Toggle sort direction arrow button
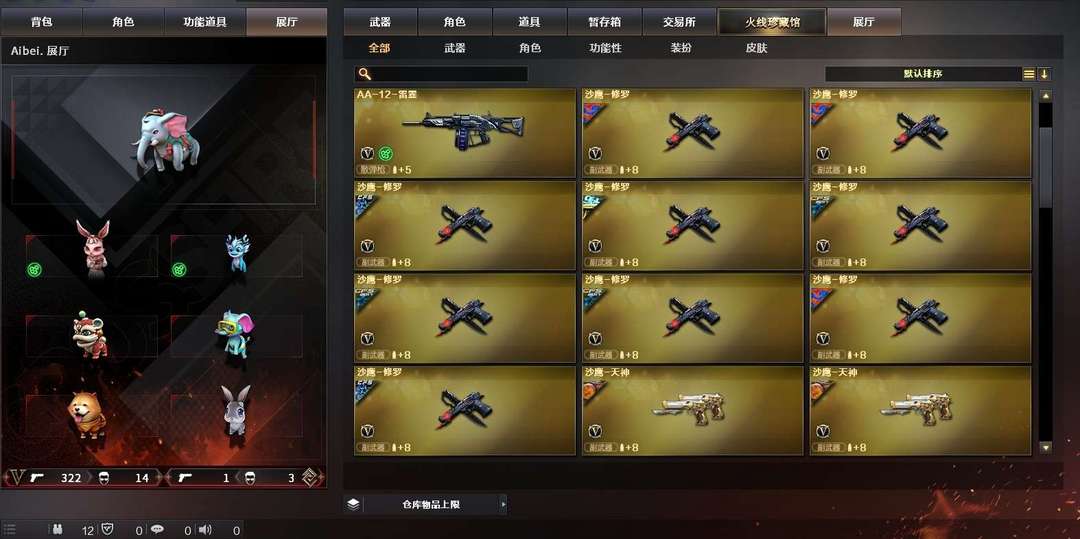 (1044, 74)
